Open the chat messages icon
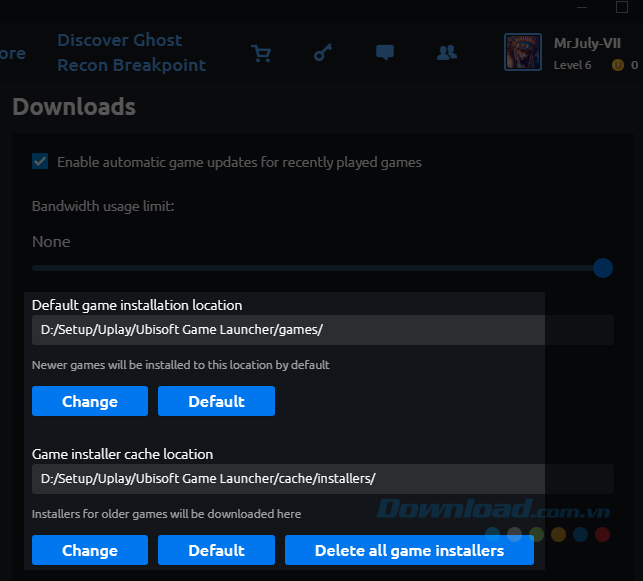 pyautogui.click(x=385, y=52)
